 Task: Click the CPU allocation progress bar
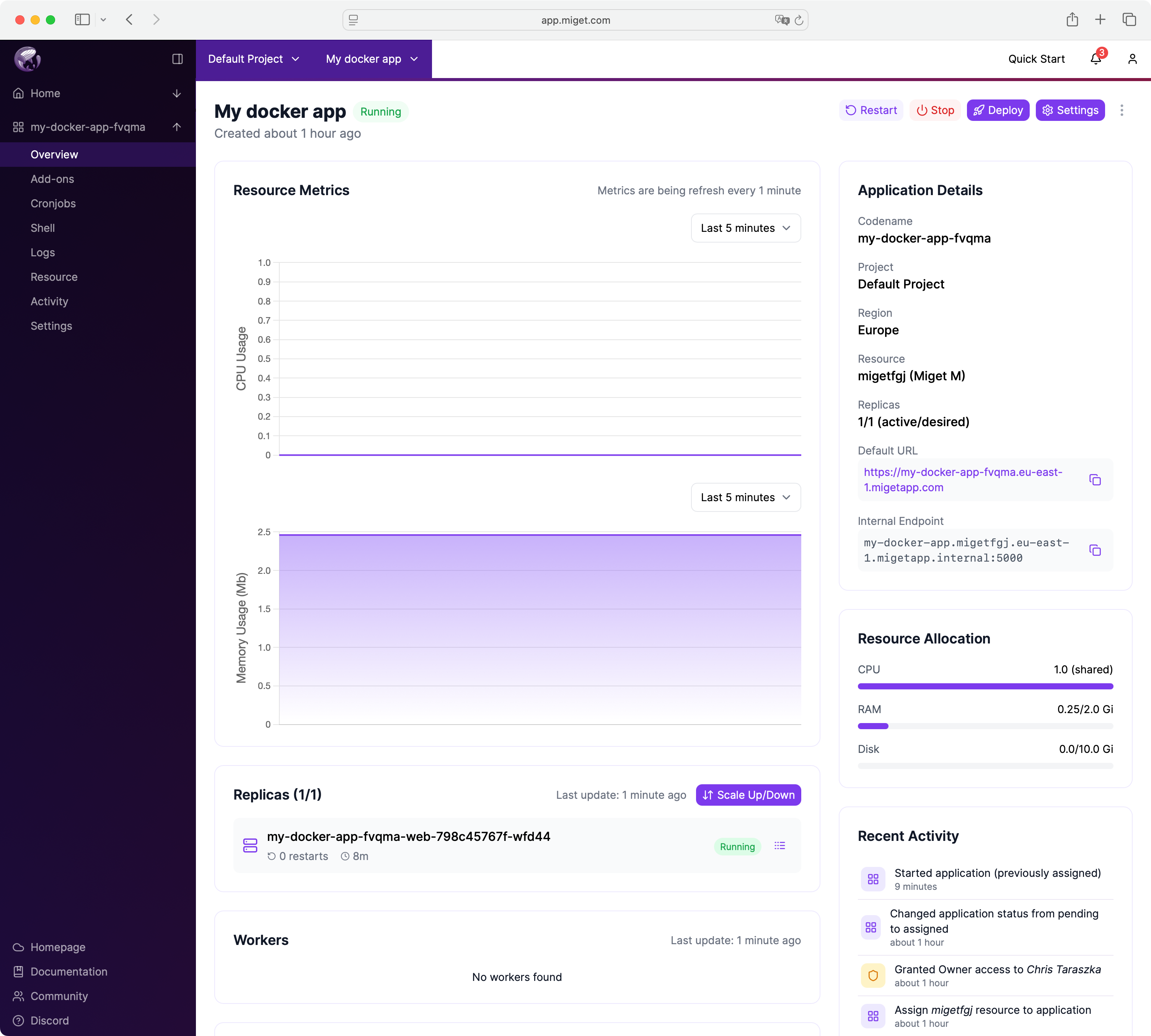click(x=985, y=686)
